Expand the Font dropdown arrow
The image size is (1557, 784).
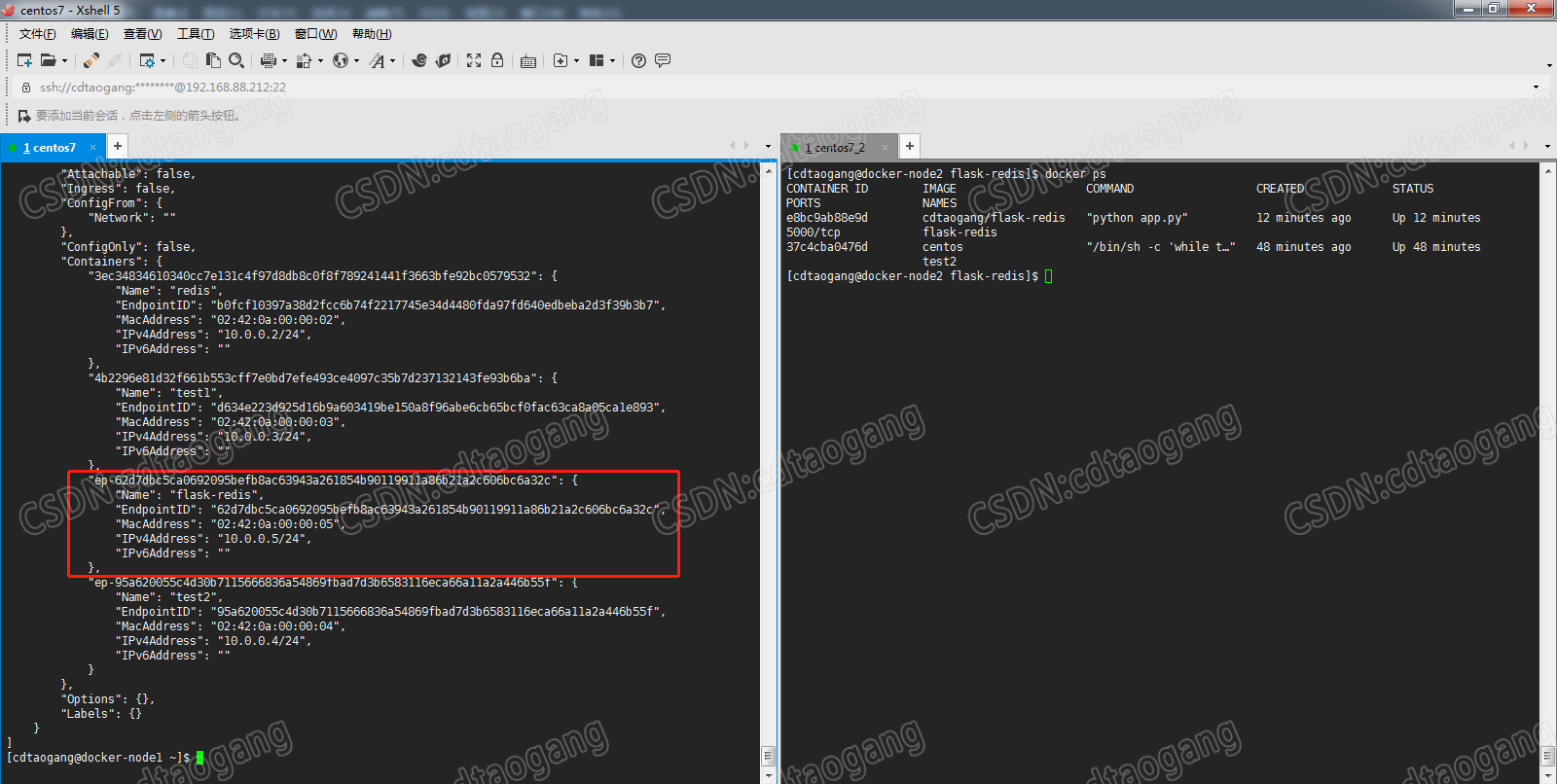(392, 60)
